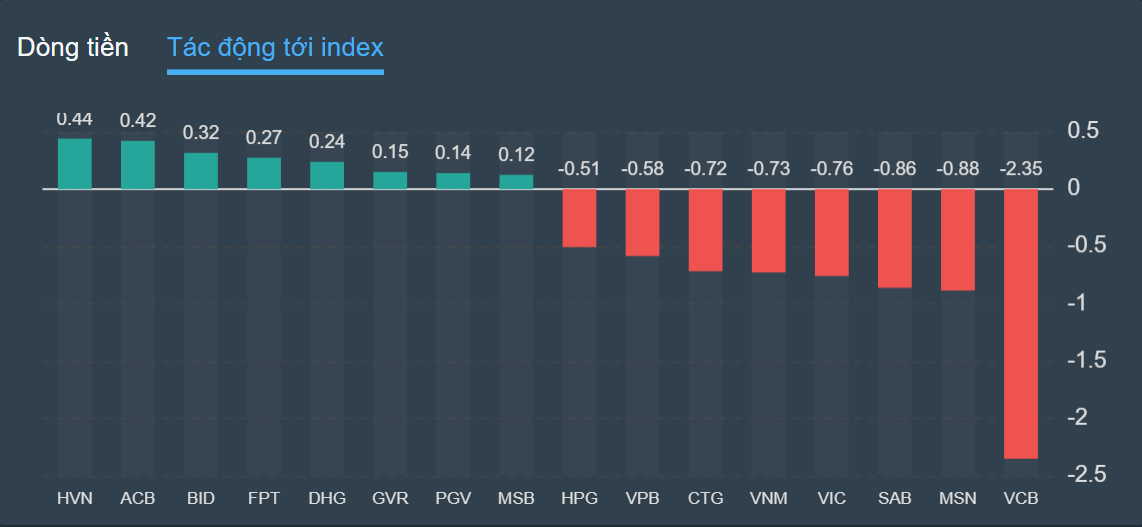Switch to the Dòng tiền tab

coord(73,47)
